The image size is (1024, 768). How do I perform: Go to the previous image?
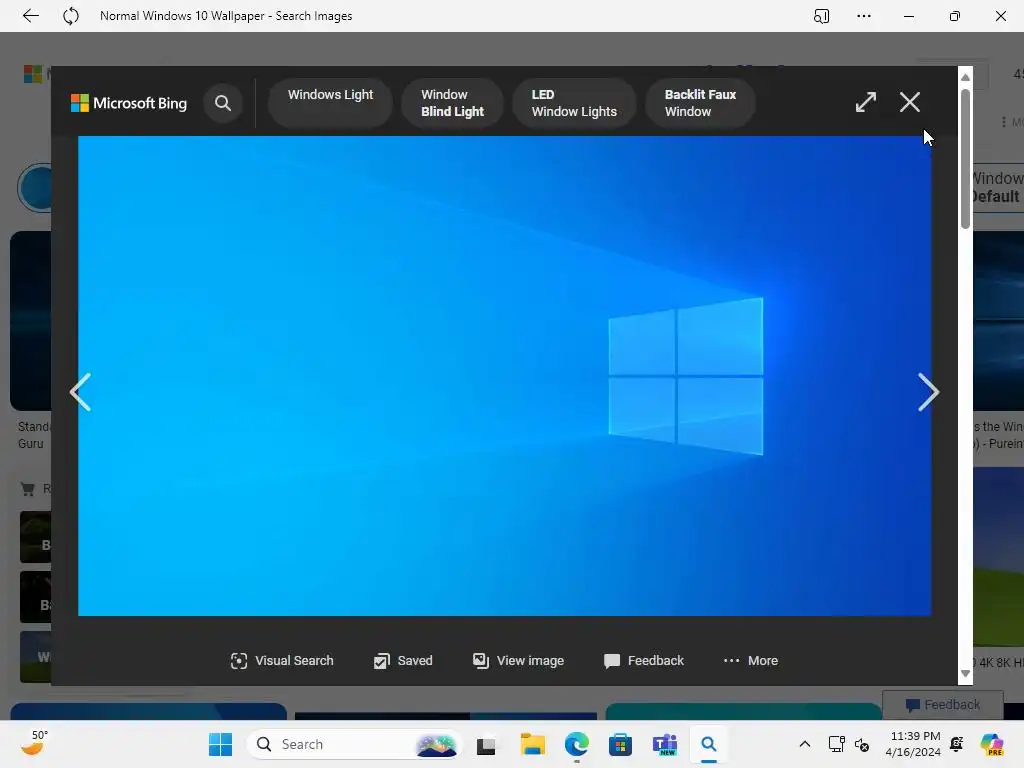81,392
